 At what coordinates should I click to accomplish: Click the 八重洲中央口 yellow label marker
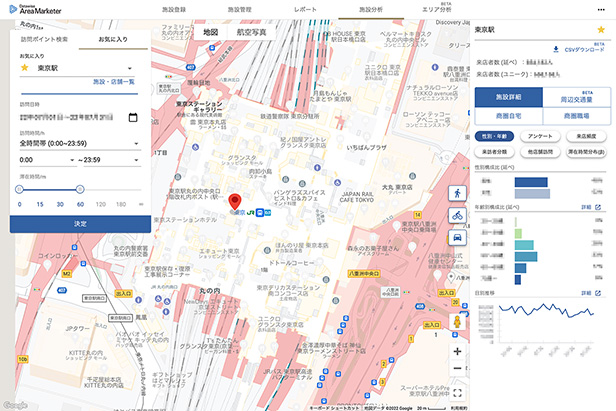pyautogui.click(x=364, y=273)
